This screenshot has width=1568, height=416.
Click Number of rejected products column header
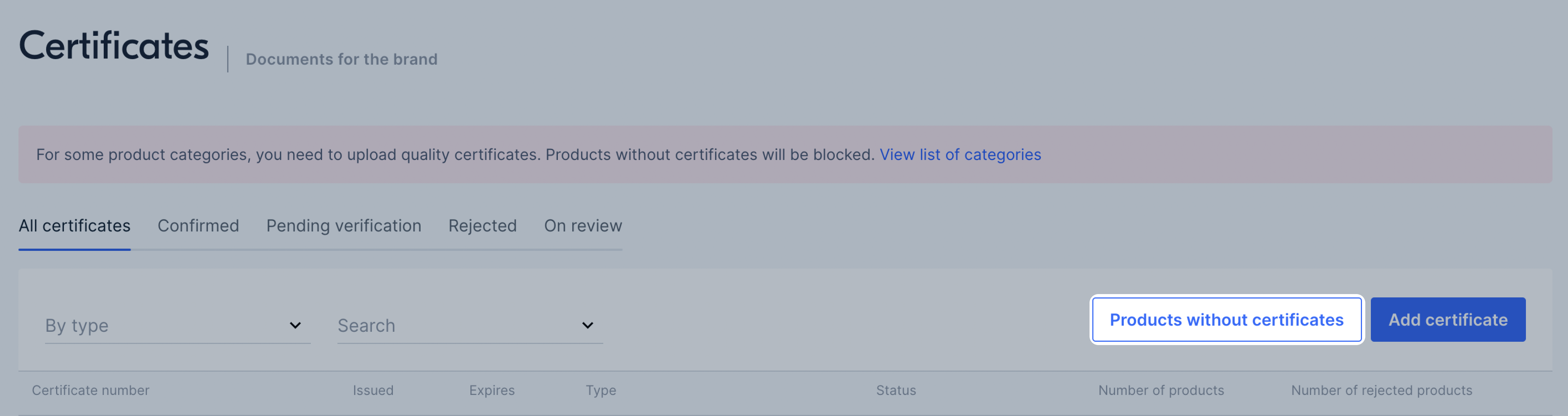pos(1382,391)
